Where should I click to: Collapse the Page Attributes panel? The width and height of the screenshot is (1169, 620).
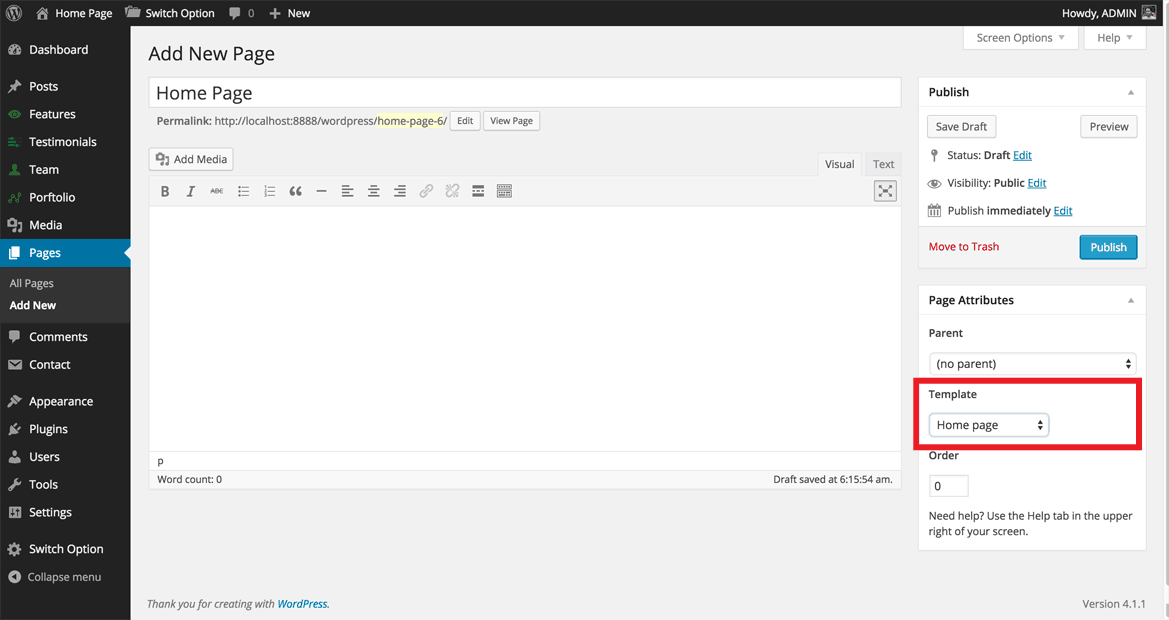click(1131, 299)
